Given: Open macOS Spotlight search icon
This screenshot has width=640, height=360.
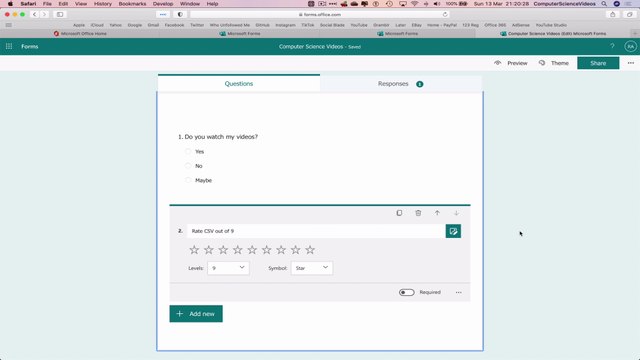Looking at the screenshot, I should (604, 4).
